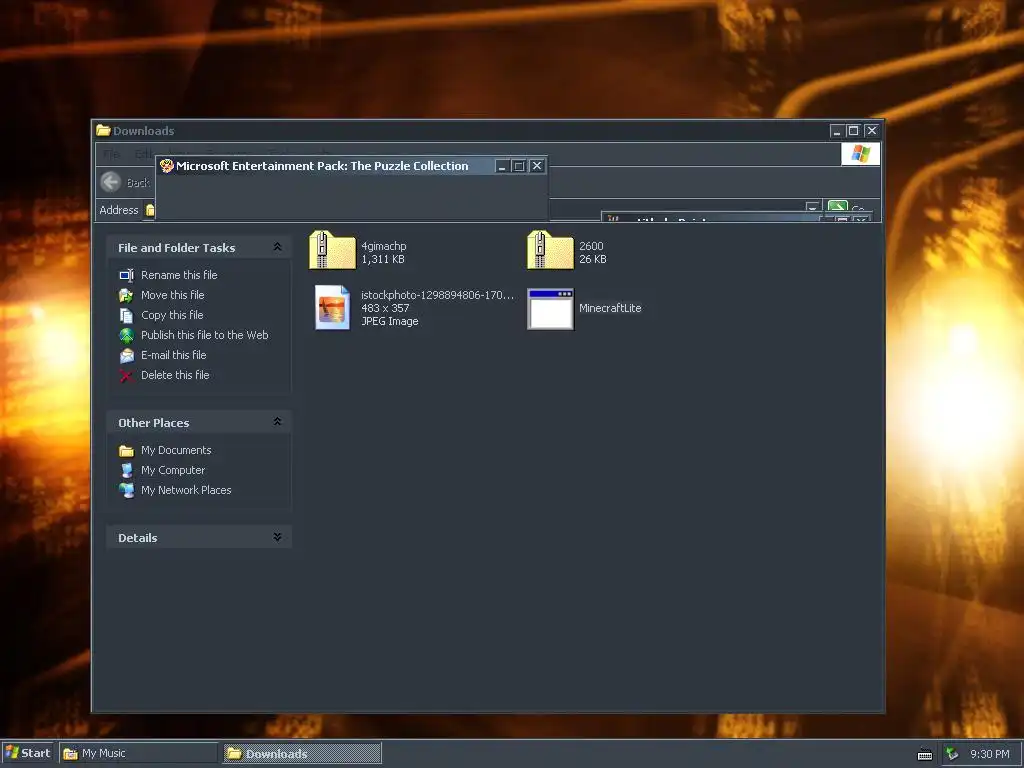Minimize the Puzzle Collection window

(x=502, y=167)
